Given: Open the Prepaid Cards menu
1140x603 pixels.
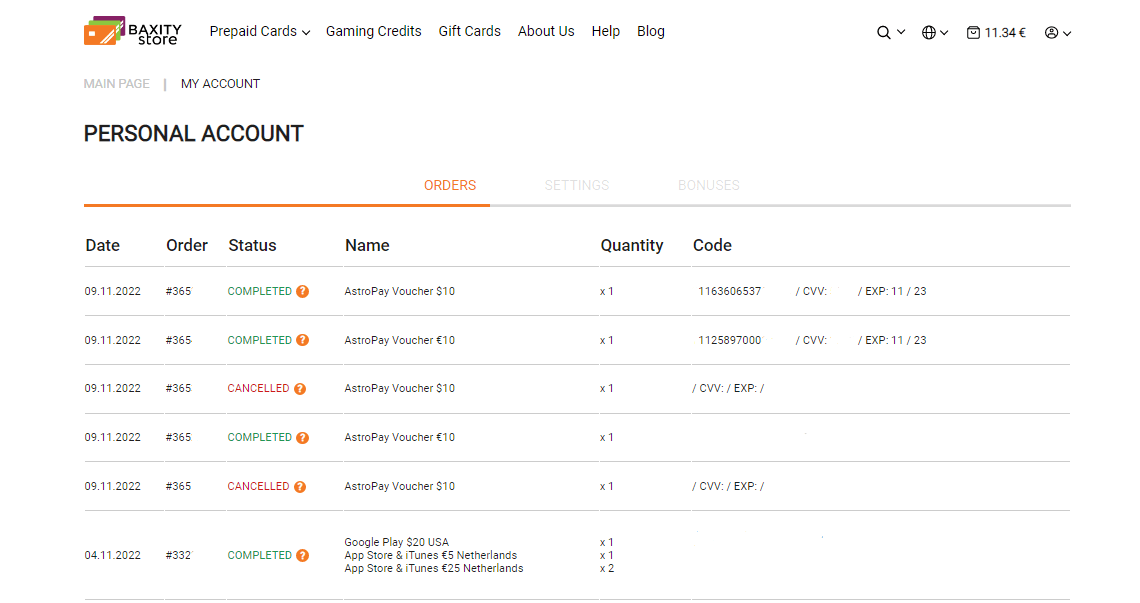Looking at the screenshot, I should tap(253, 31).
